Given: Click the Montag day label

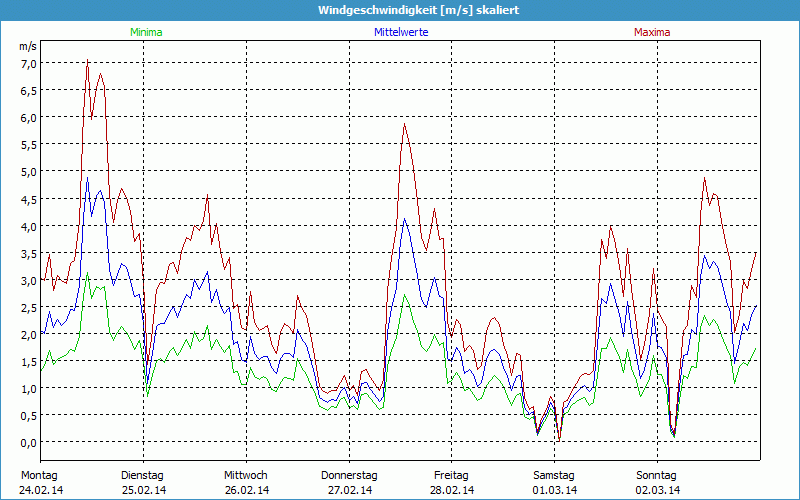Looking at the screenshot, I should coord(39,476).
